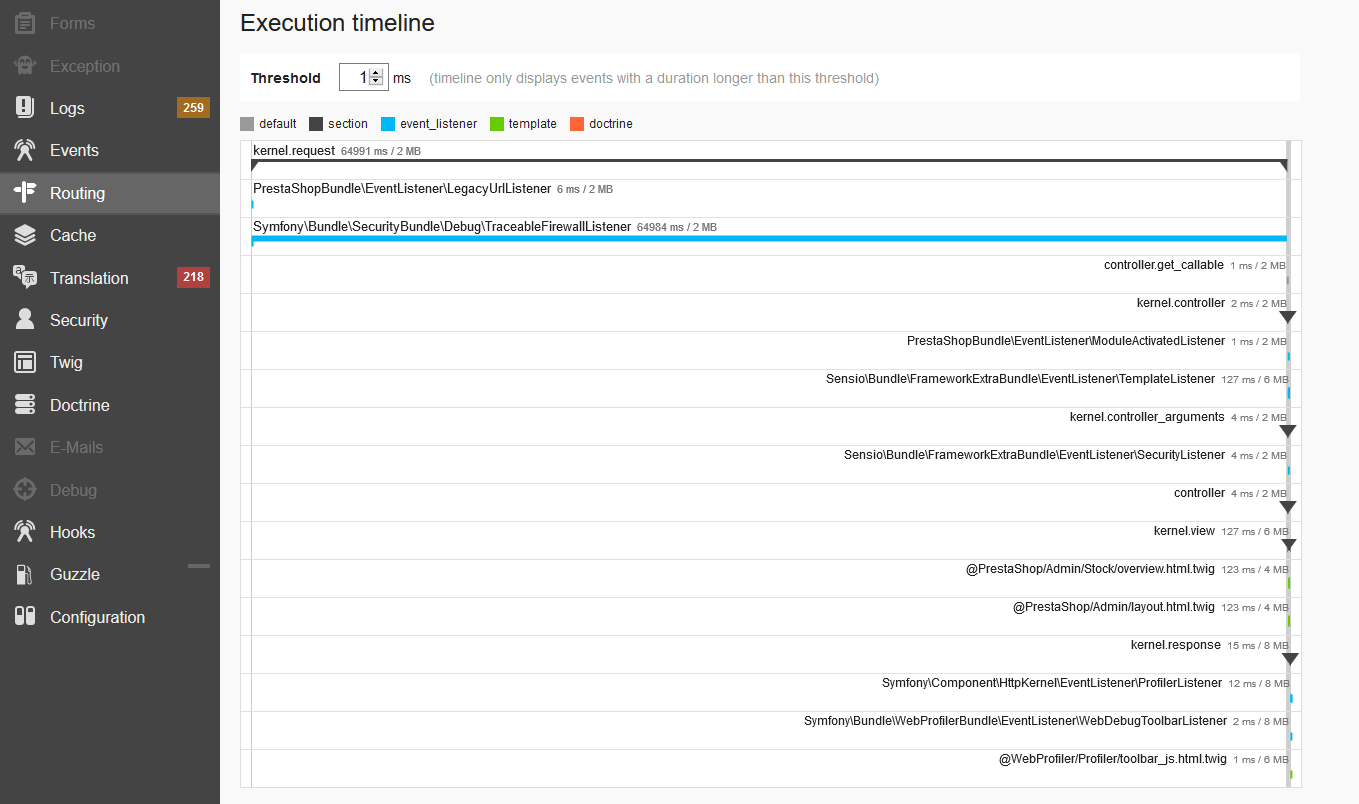Click the kernel.view timeline label

[x=1184, y=531]
